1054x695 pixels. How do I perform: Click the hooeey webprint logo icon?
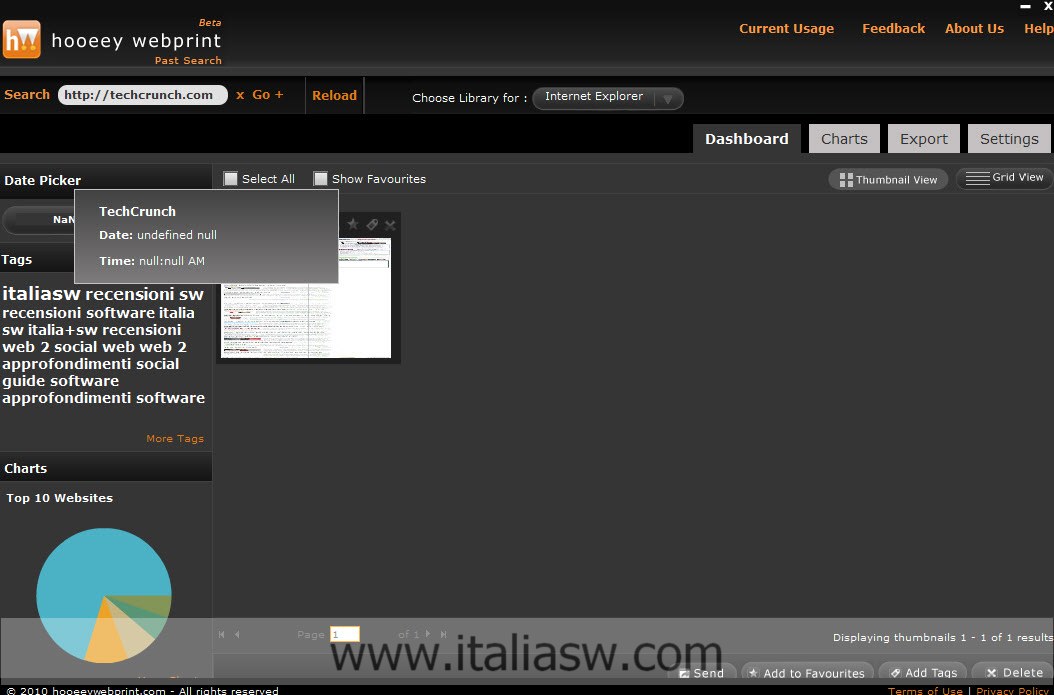tap(22, 40)
